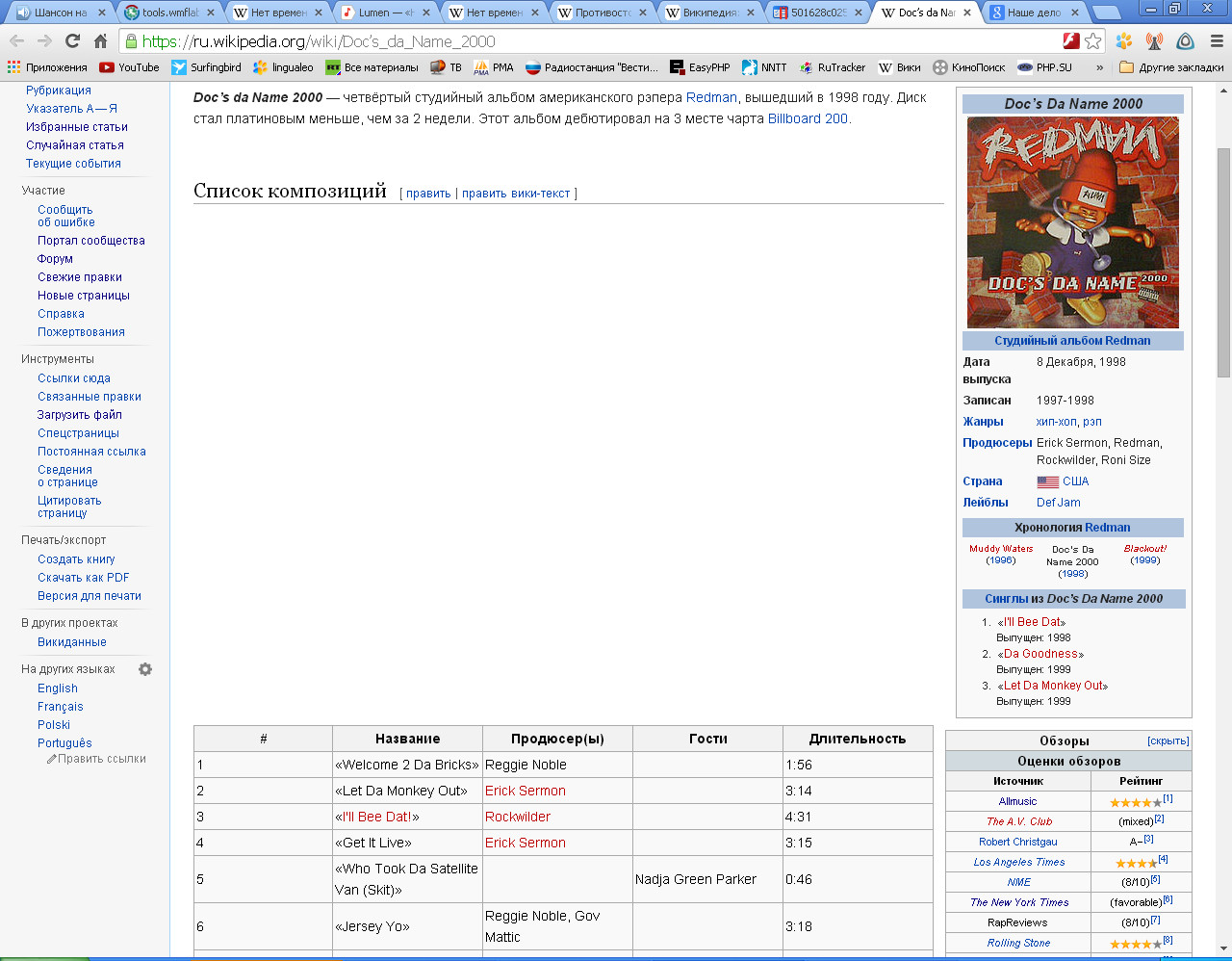The width and height of the screenshot is (1232, 961).
Task: Go to the browser home page icon
Action: (x=100, y=41)
